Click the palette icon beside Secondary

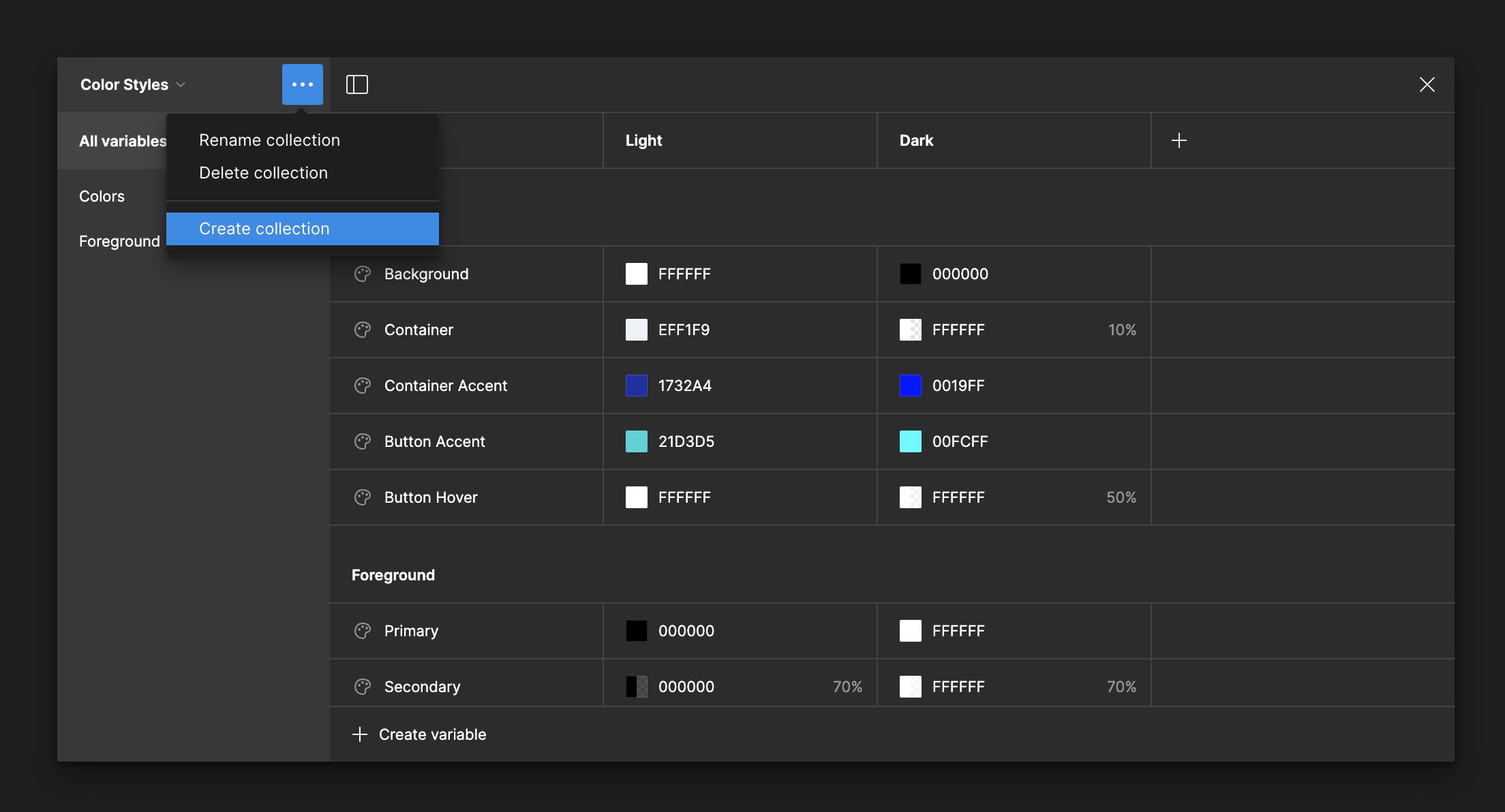pos(363,686)
